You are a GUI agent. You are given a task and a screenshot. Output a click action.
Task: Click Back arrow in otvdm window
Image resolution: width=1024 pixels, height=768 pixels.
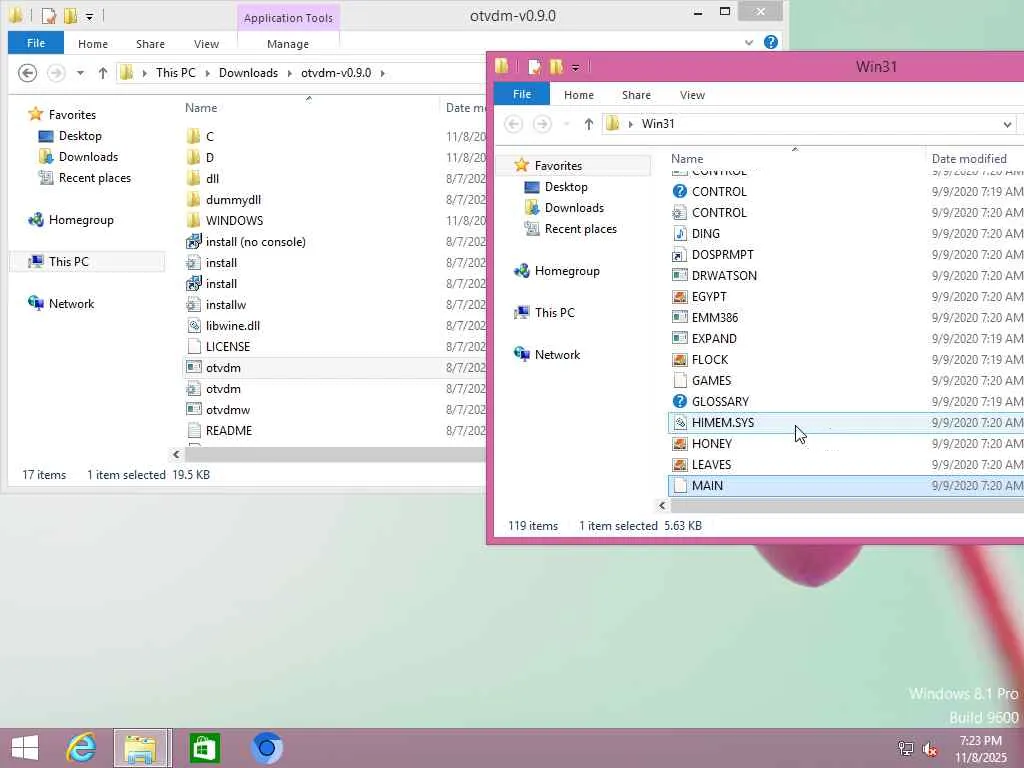tap(27, 72)
